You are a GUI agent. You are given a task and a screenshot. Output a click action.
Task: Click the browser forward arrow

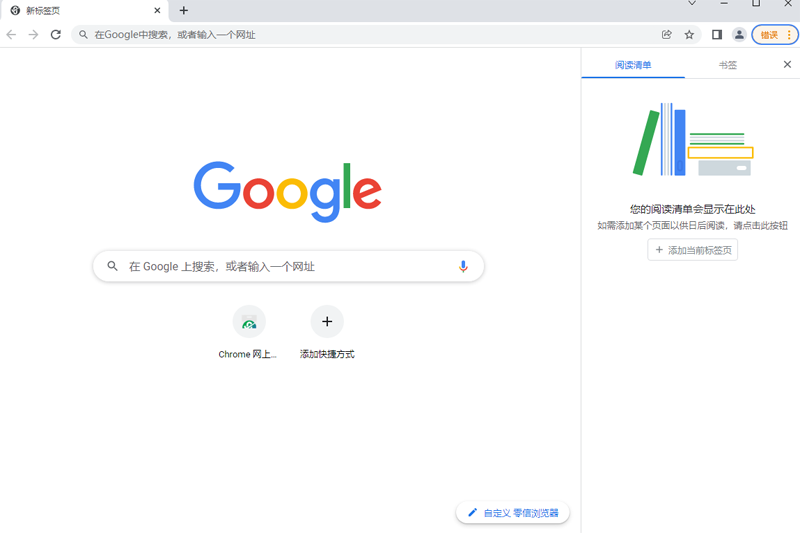click(33, 35)
